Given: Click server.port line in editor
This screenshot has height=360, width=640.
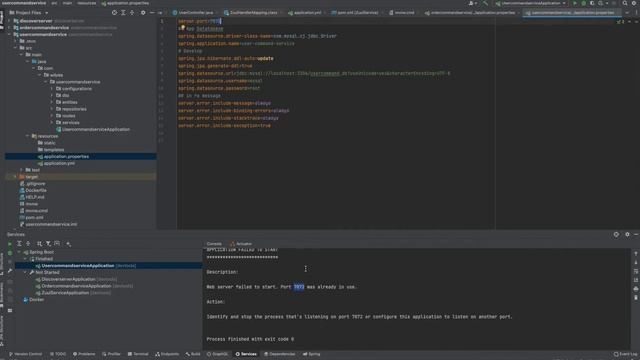Looking at the screenshot, I should 199,21.
